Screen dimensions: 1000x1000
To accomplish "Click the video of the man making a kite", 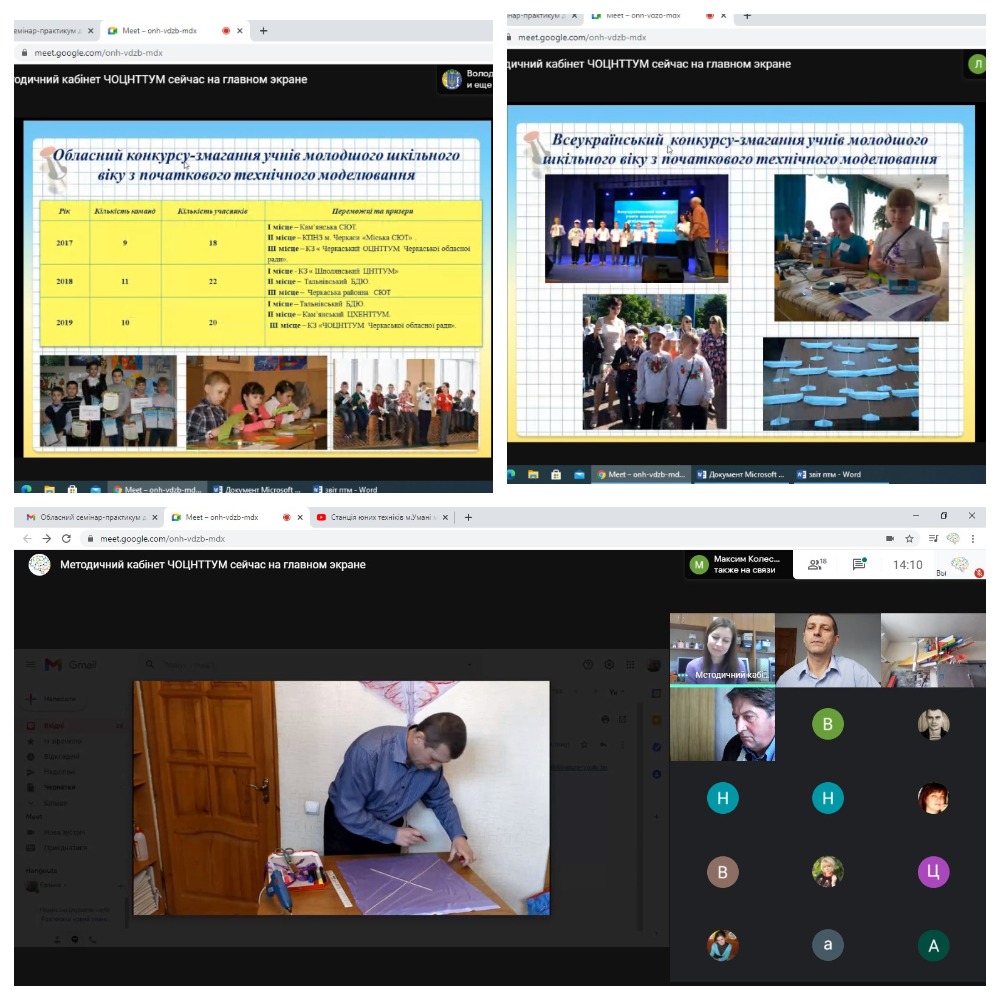I will pos(341,798).
